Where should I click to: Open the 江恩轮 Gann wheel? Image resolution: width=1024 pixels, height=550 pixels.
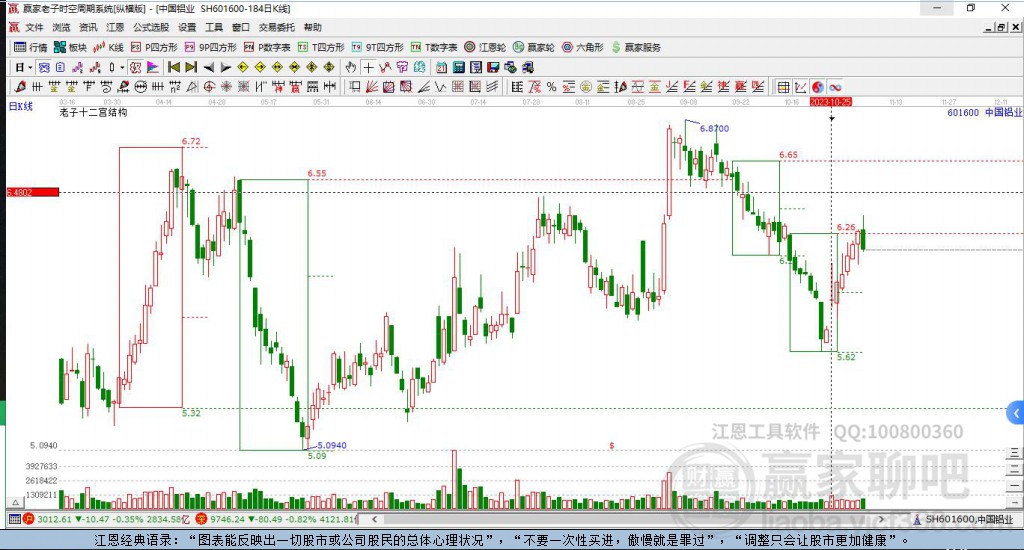[x=485, y=47]
